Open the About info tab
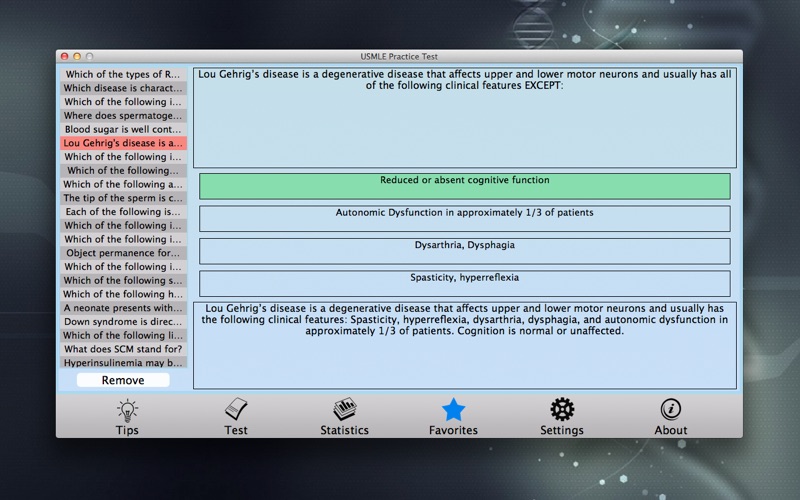The height and width of the screenshot is (500, 800). coord(670,417)
